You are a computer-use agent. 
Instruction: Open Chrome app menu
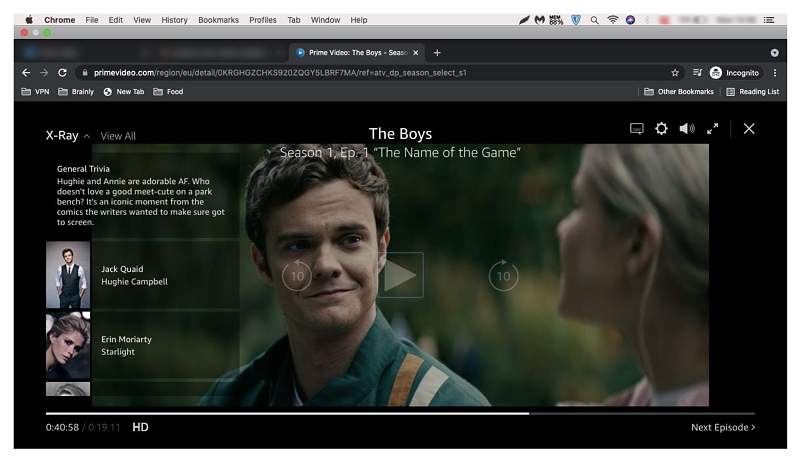click(60, 20)
